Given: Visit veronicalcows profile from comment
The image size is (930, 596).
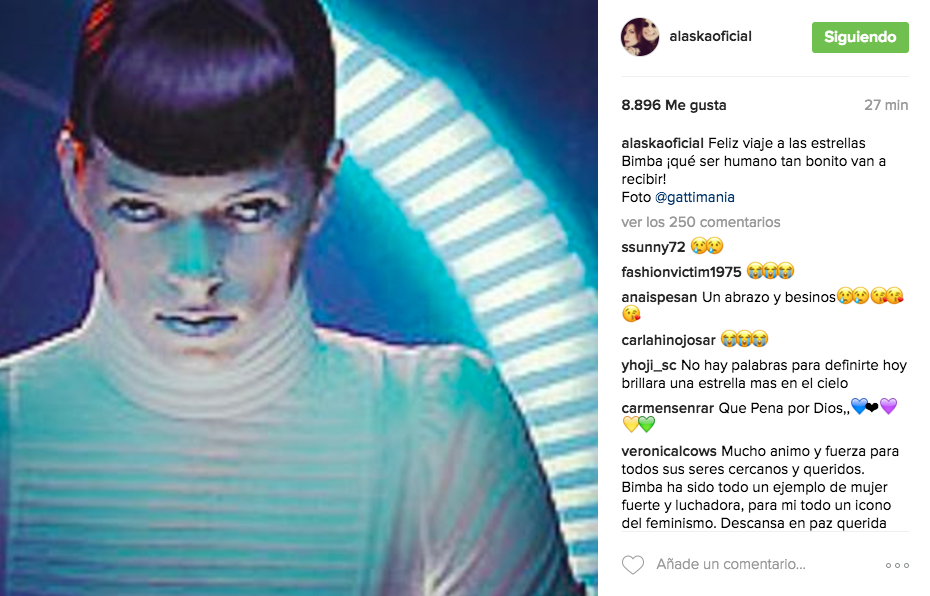Looking at the screenshot, I should (668, 451).
